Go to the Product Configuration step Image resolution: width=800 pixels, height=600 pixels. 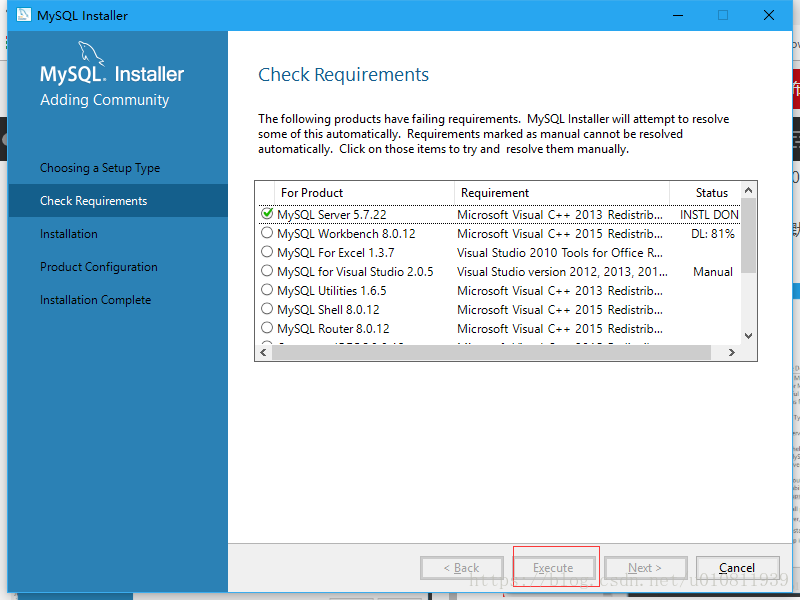coord(99,267)
